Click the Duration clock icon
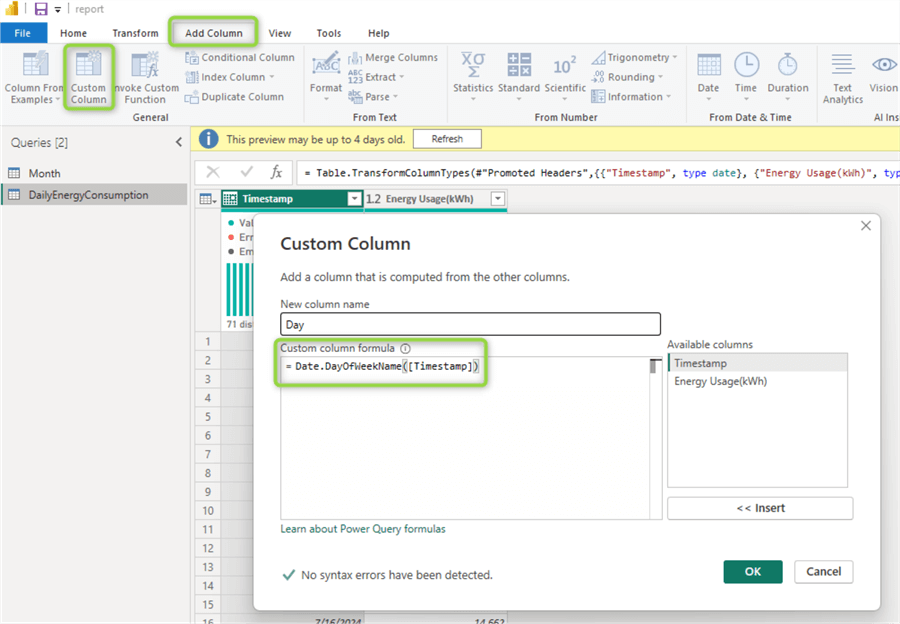 coord(787,66)
